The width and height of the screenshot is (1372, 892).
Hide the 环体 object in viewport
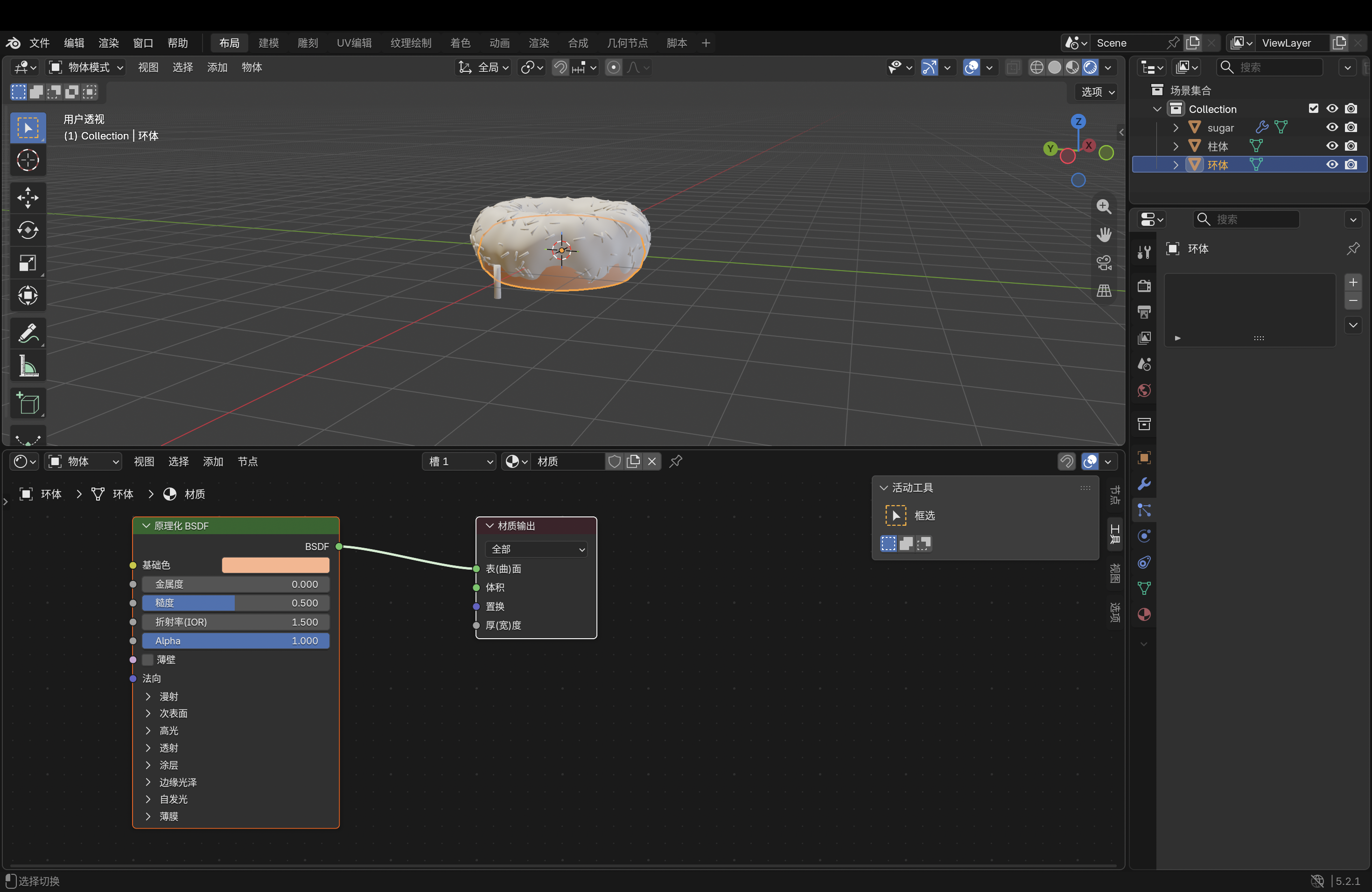tap(1332, 165)
